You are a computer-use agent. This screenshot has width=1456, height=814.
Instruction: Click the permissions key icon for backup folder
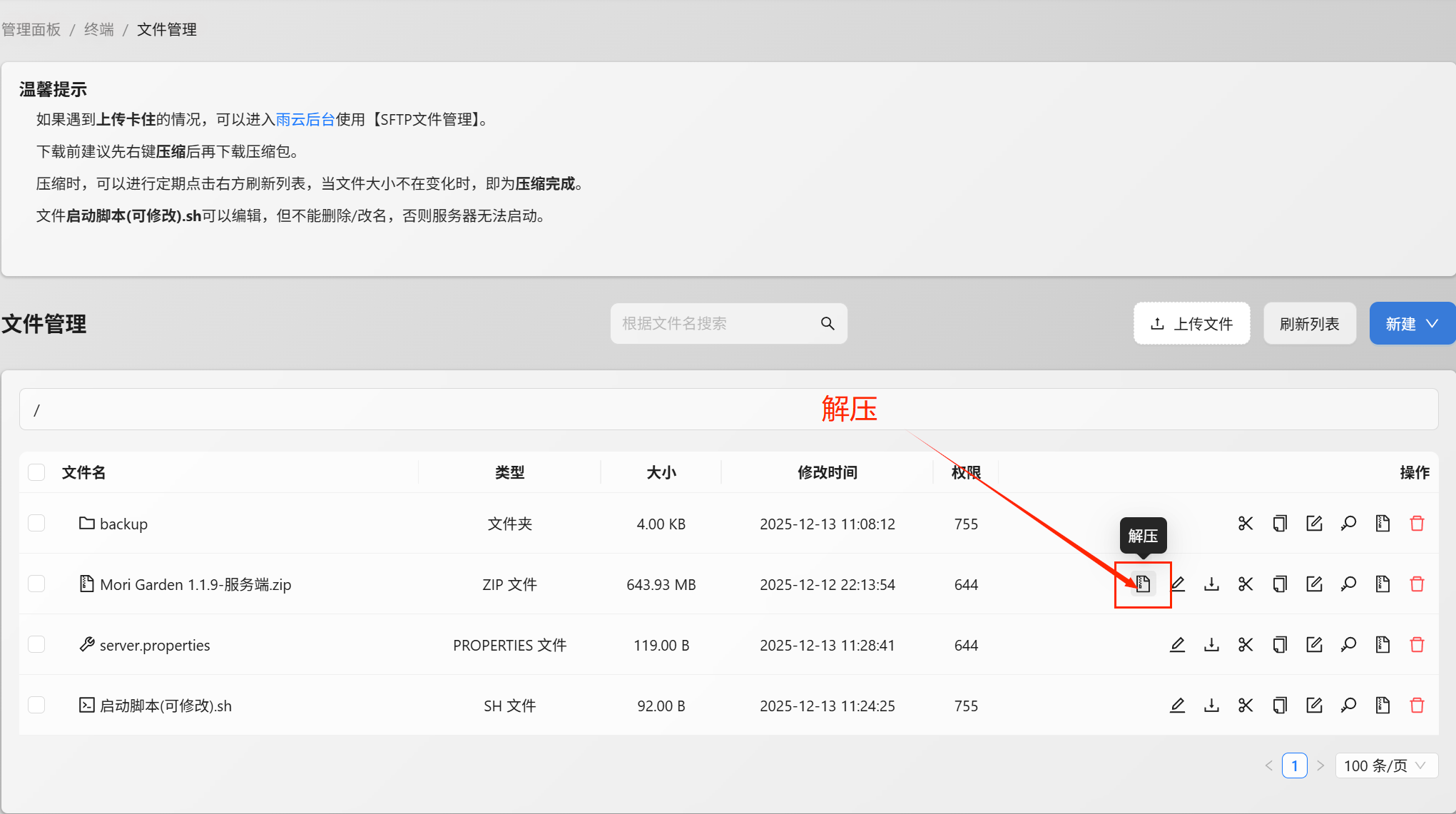point(1348,524)
